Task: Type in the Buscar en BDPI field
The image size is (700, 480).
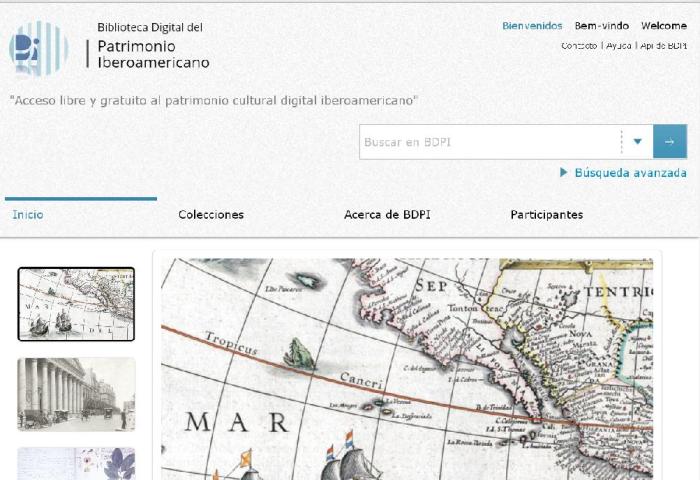Action: (489, 142)
